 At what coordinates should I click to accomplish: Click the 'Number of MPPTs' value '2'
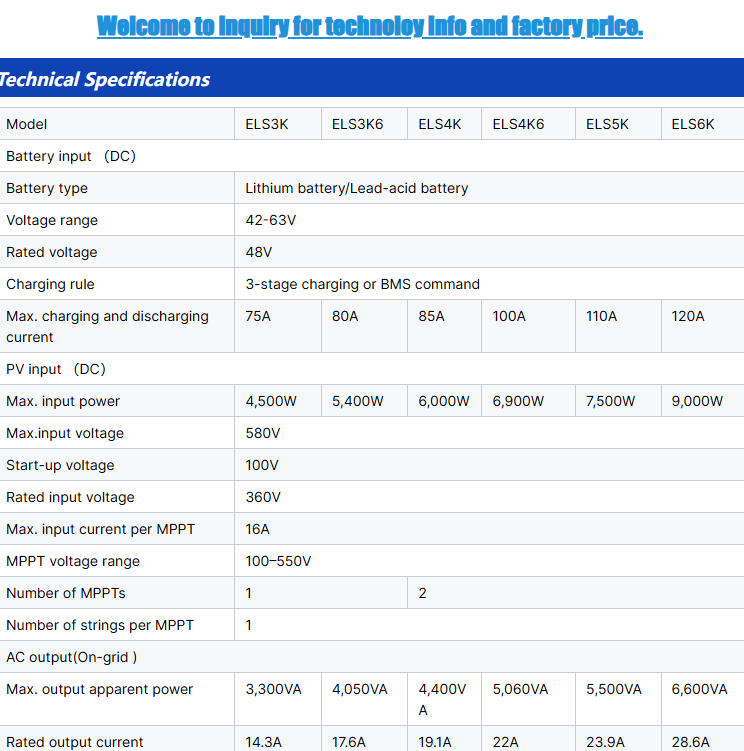point(422,593)
